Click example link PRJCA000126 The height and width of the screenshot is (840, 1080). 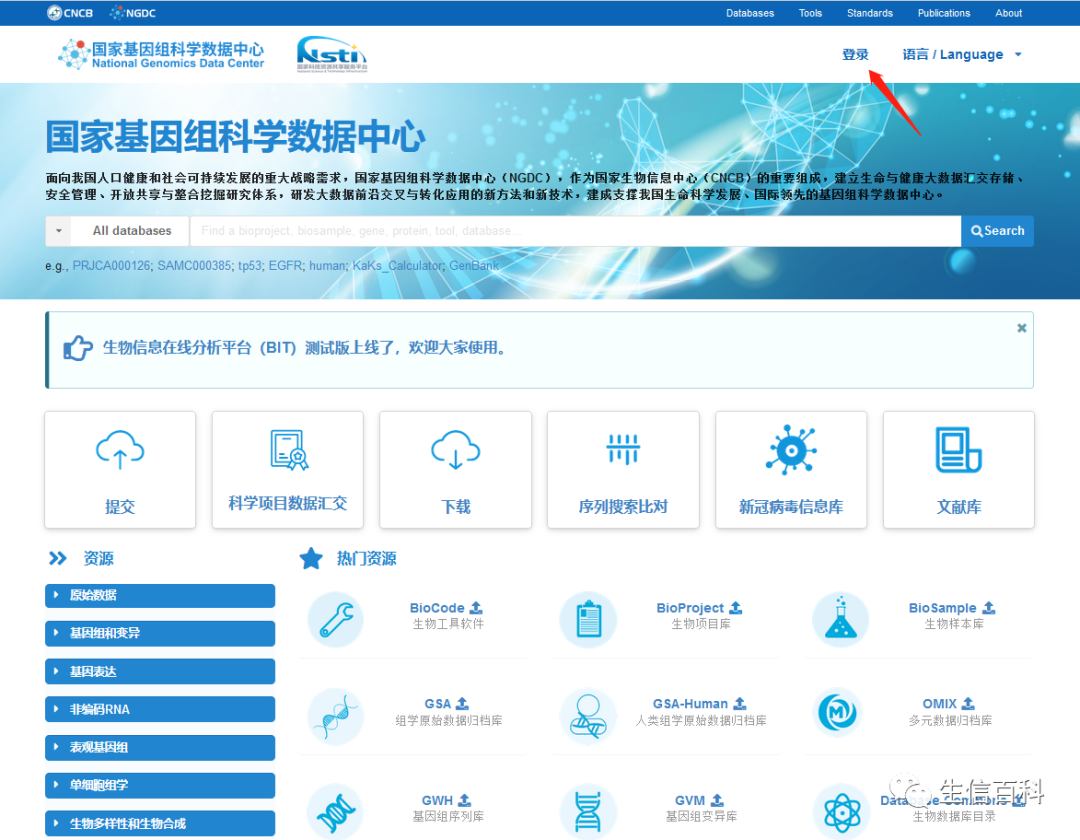111,266
